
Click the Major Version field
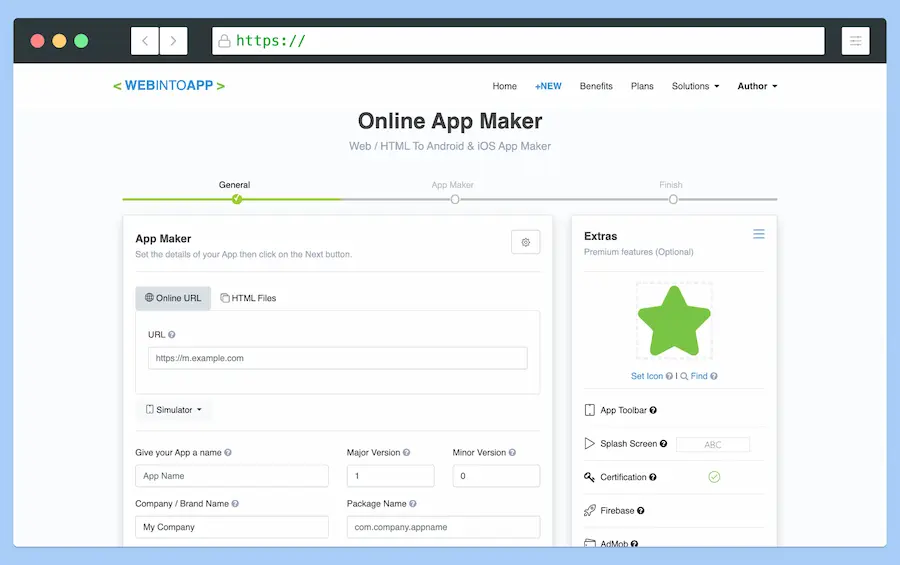390,476
